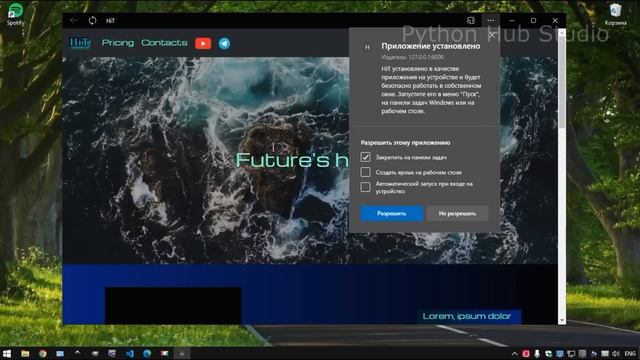Image resolution: width=640 pixels, height=360 pixels.
Task: Click the page's vertical scrollbar thumb
Action: point(562,82)
